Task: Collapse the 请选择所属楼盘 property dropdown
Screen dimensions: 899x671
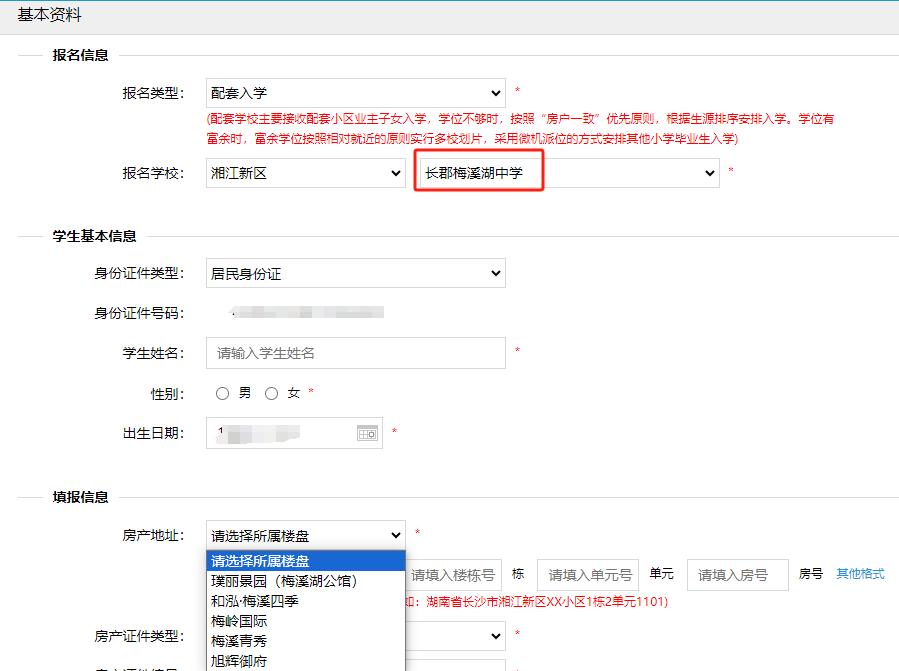Action: 305,536
